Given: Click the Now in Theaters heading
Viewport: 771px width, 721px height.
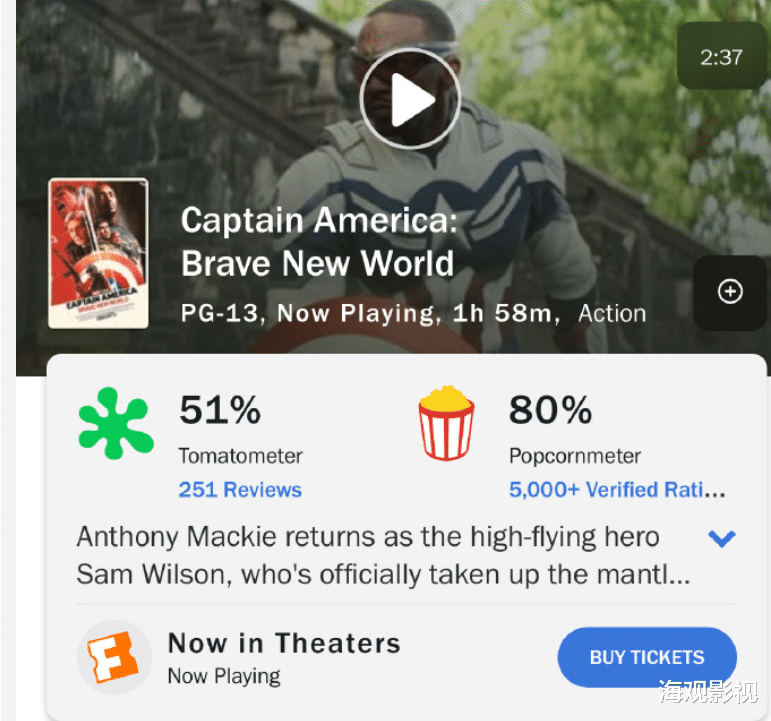Looking at the screenshot, I should [284, 643].
